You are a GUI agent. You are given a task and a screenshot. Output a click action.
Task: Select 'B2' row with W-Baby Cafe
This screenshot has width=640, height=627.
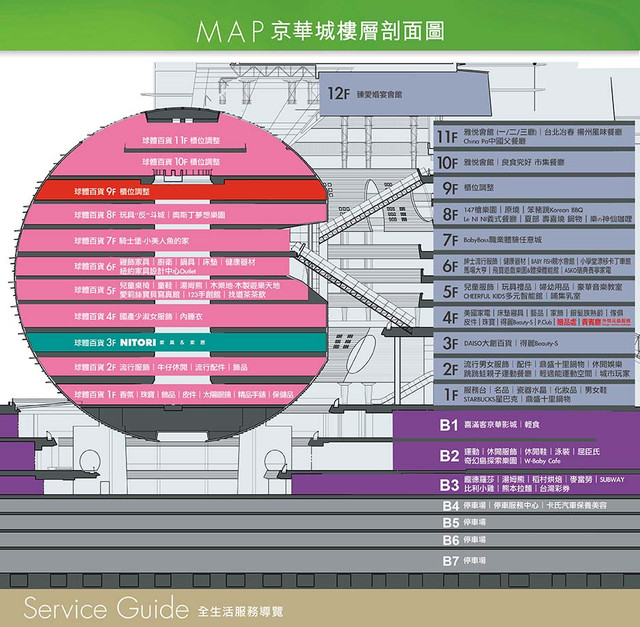pos(516,456)
